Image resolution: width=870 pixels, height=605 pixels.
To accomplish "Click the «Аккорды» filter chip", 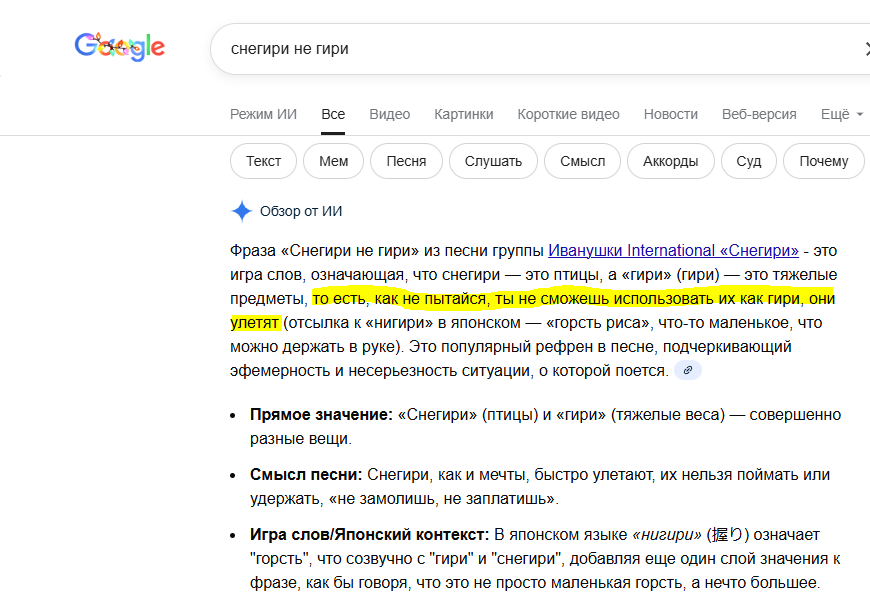I will 670,161.
